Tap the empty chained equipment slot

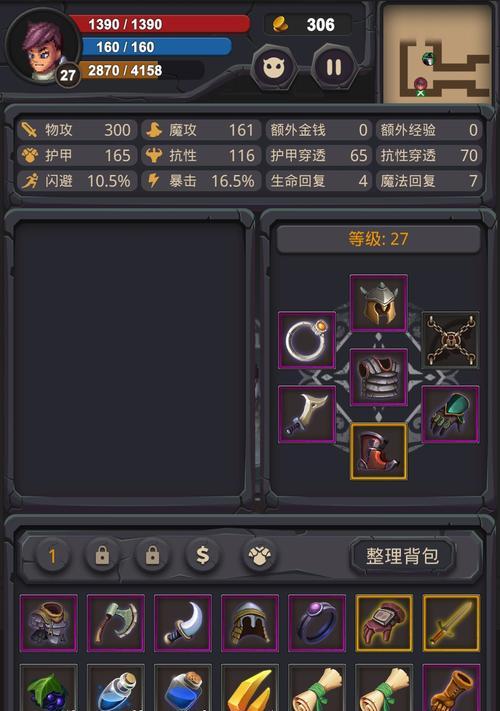pos(451,340)
